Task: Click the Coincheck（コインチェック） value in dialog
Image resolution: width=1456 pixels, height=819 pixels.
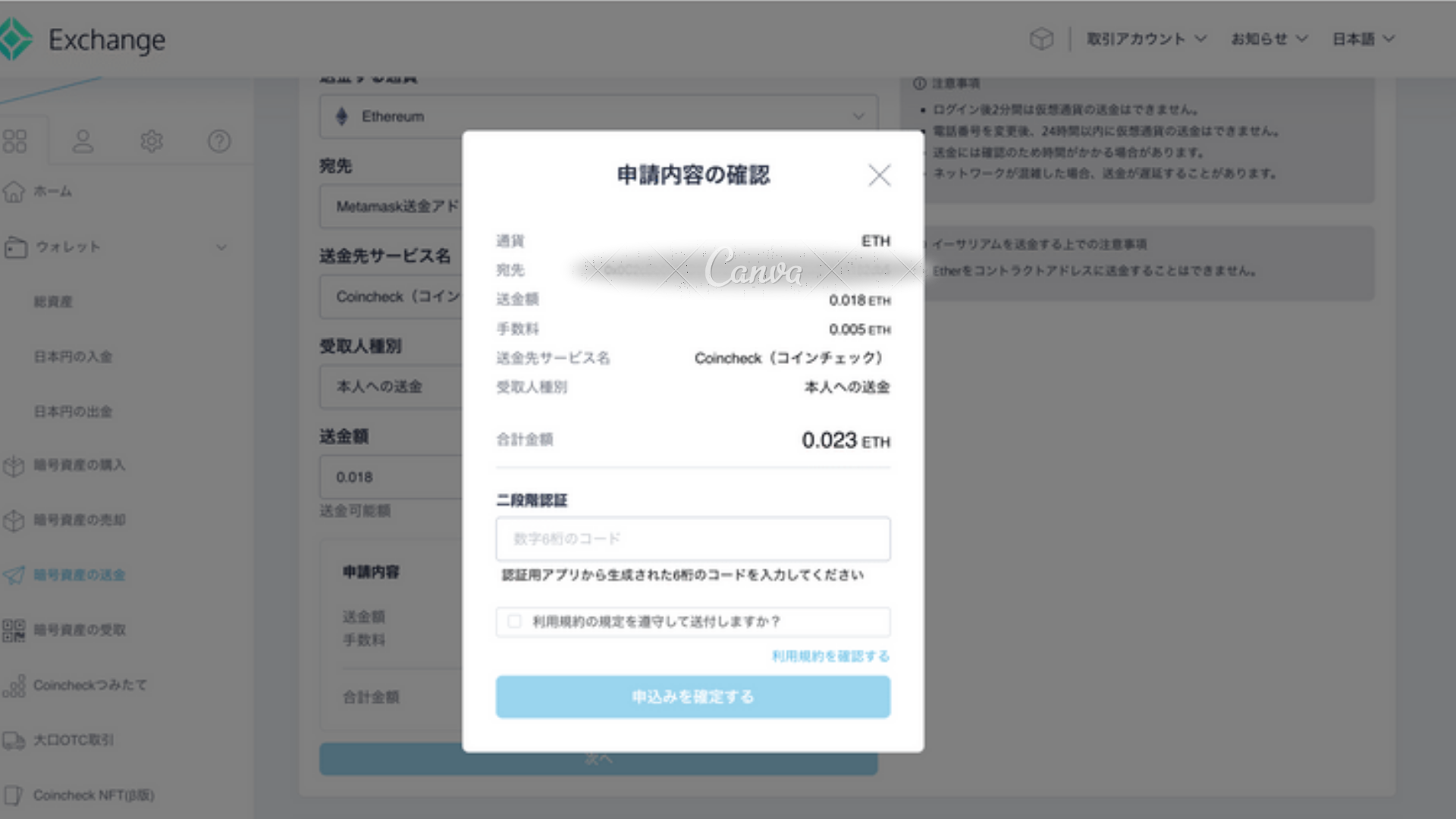Action: coord(789,358)
